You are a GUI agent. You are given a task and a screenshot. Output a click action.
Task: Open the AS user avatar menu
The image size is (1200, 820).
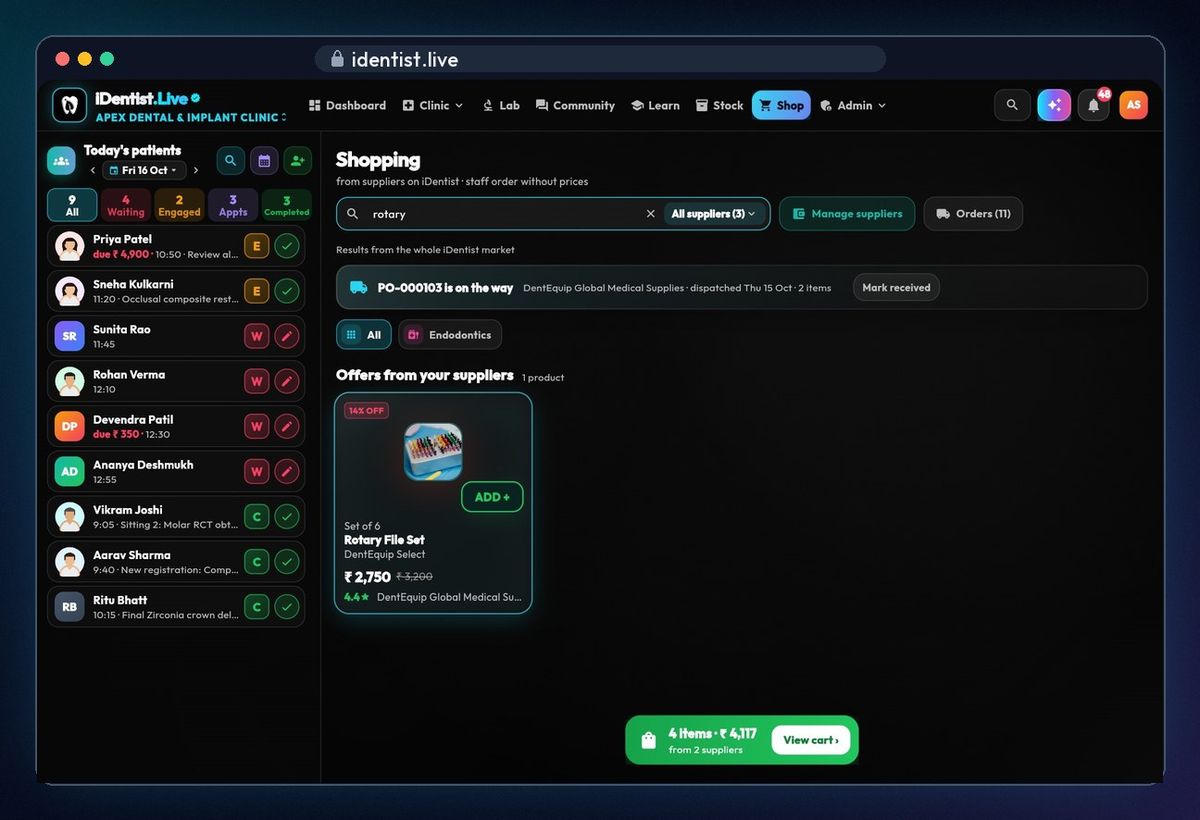click(x=1133, y=105)
